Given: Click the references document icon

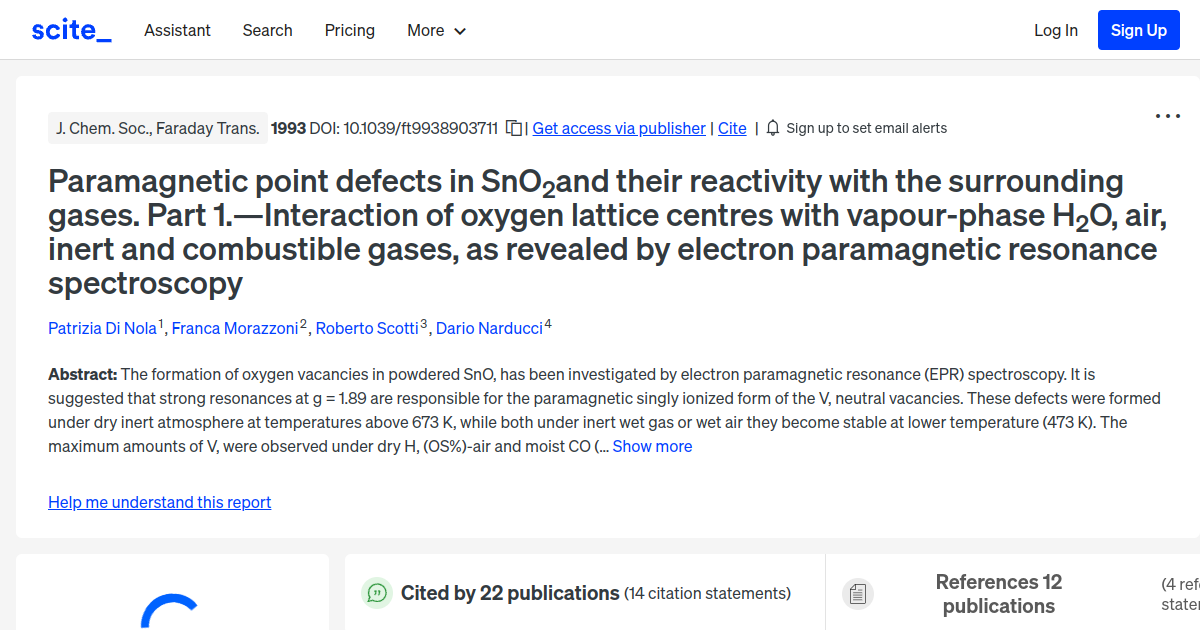Looking at the screenshot, I should pos(858,593).
